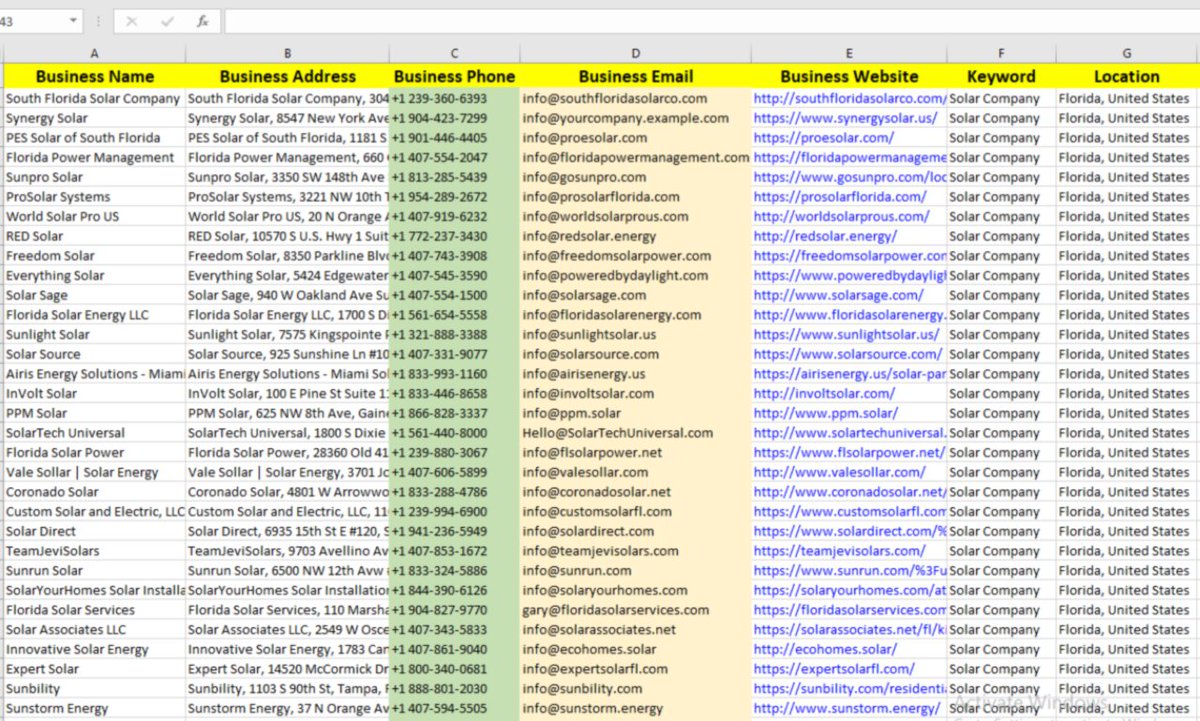This screenshot has width=1200, height=721.
Task: Select column A header
Action: click(94, 54)
